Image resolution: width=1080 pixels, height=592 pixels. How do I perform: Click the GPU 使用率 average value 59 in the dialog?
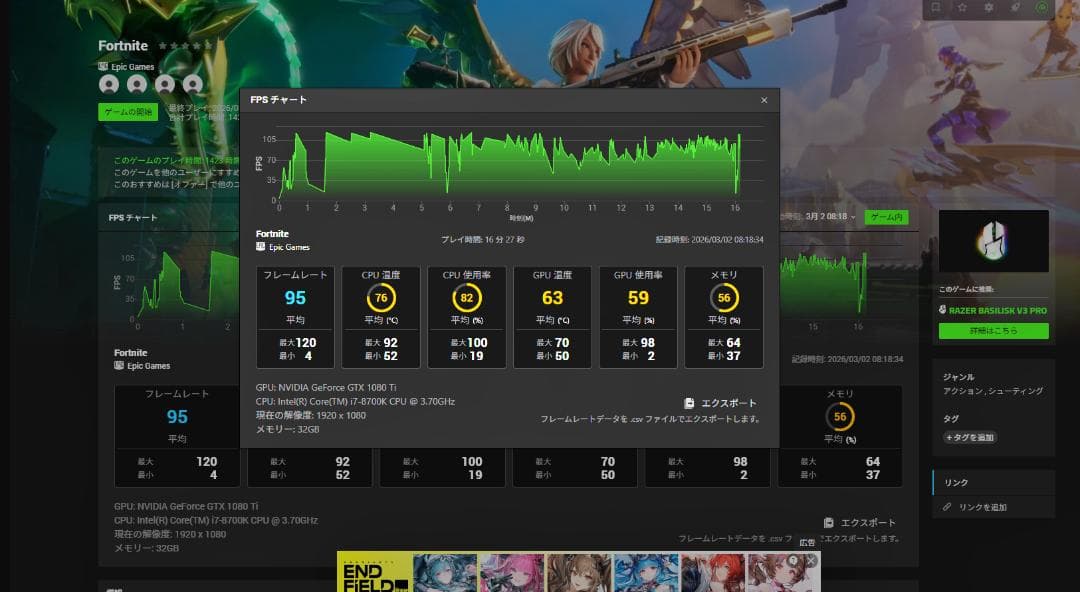point(638,298)
